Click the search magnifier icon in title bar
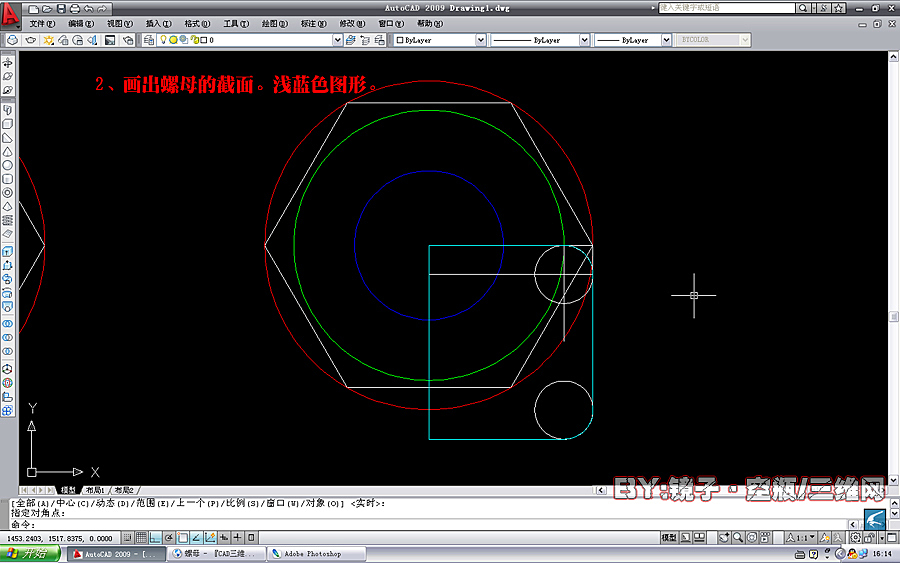 [803, 8]
